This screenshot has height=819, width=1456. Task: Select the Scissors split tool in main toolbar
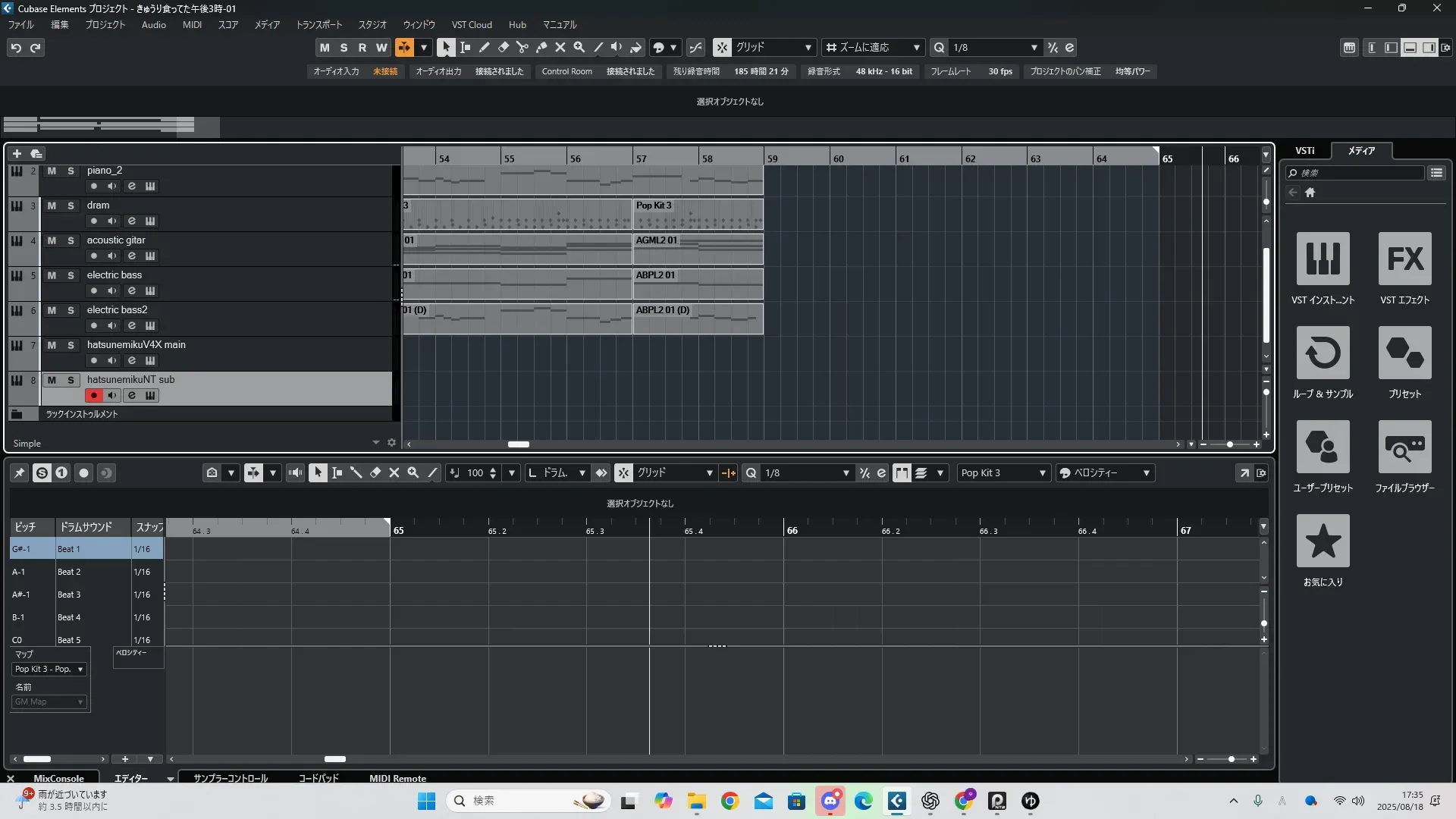[522, 47]
